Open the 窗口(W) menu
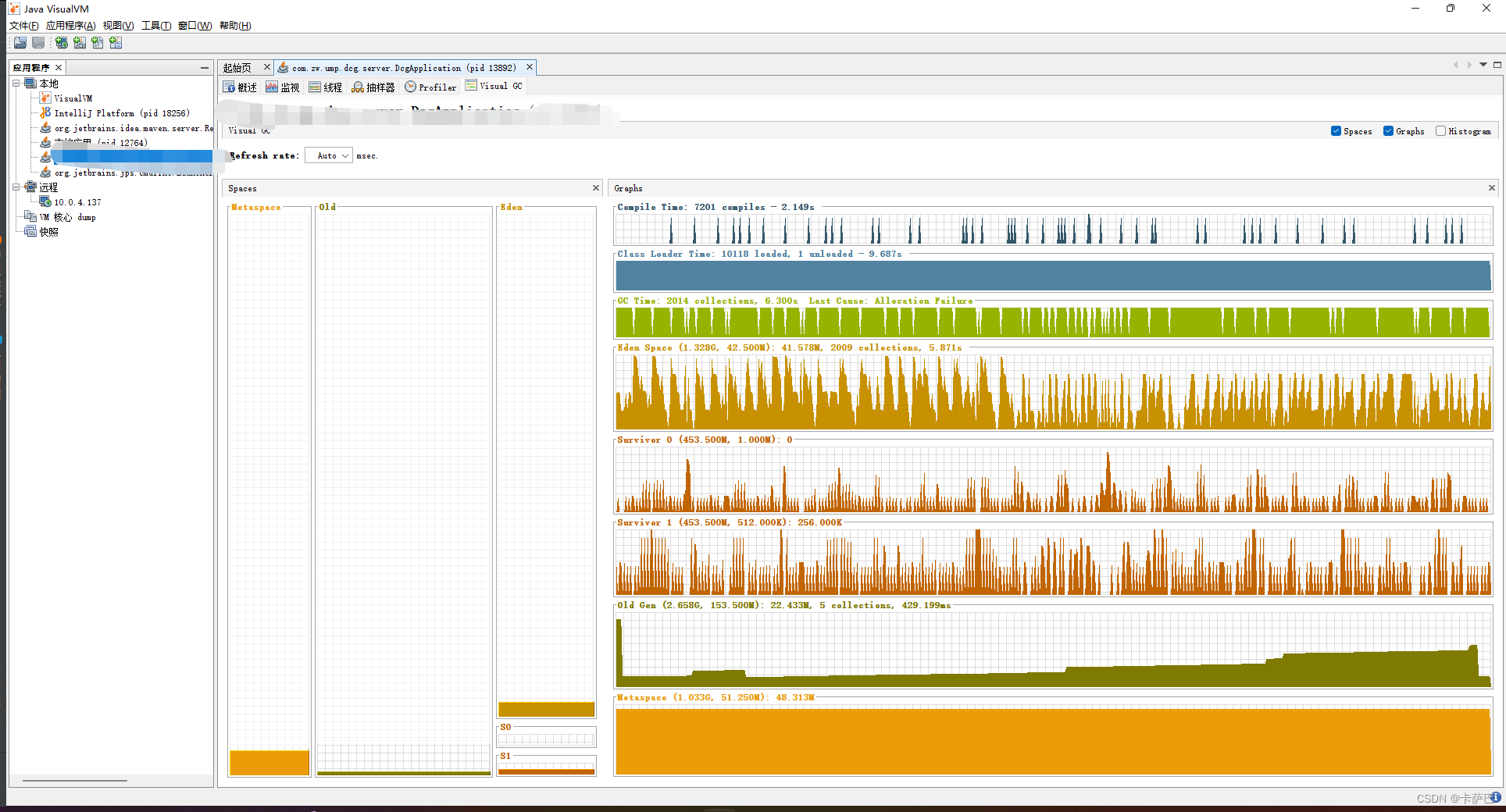Image resolution: width=1506 pixels, height=812 pixels. (x=195, y=26)
